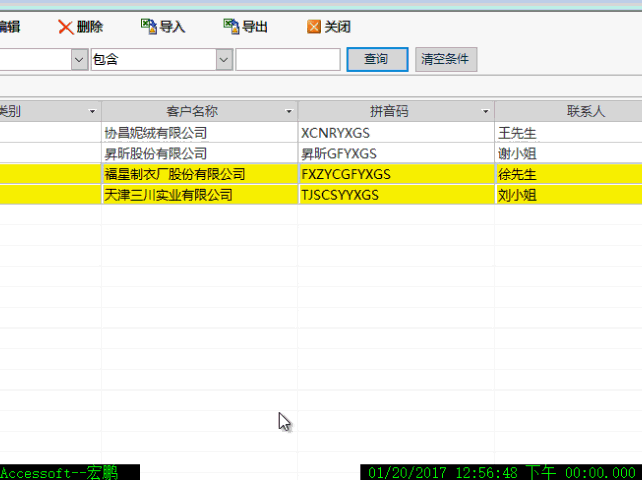Screen dimensions: 642x480
Task: Select the cell 福星制衣厂股份有限公司
Action: [199, 174]
